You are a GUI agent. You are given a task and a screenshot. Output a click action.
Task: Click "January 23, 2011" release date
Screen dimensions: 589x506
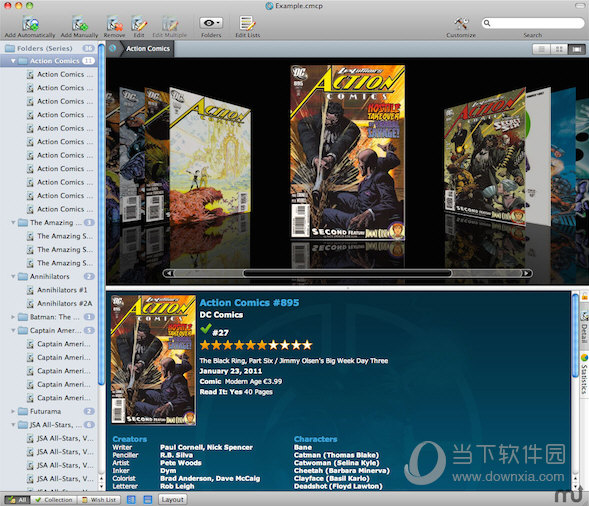[231, 371]
